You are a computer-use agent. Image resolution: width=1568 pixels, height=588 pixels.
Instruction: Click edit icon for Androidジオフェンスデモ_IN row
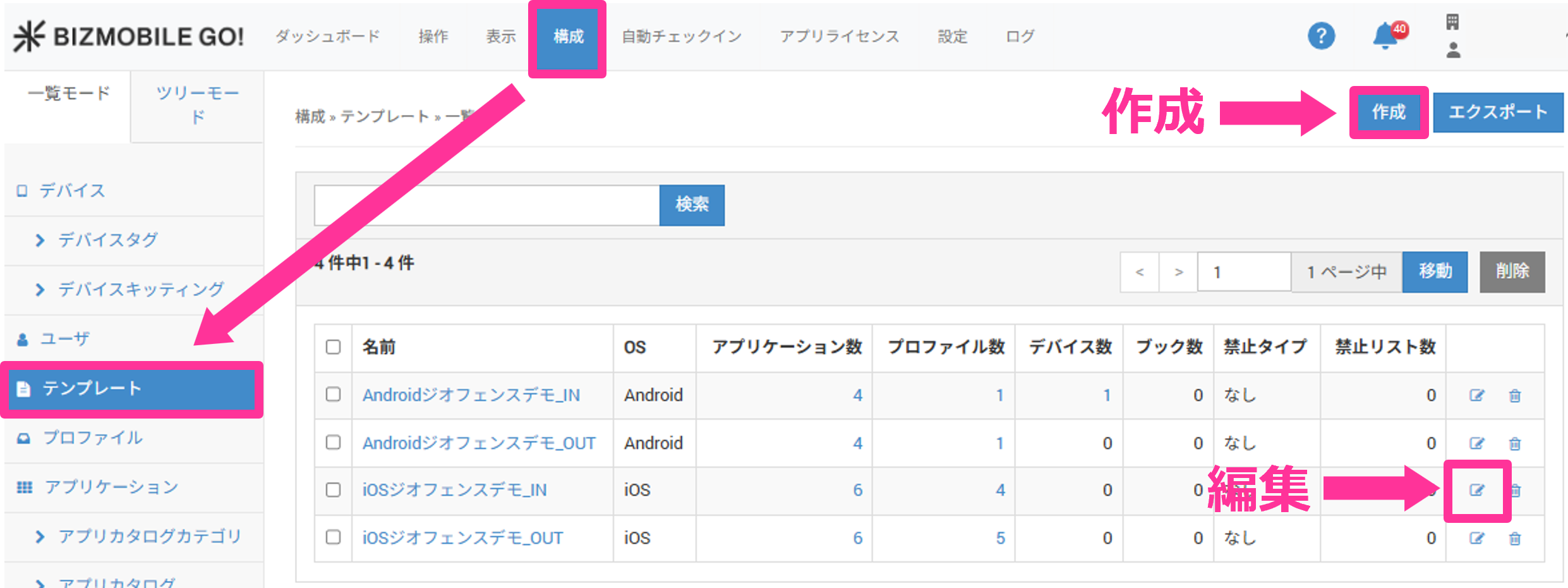pyautogui.click(x=1476, y=396)
